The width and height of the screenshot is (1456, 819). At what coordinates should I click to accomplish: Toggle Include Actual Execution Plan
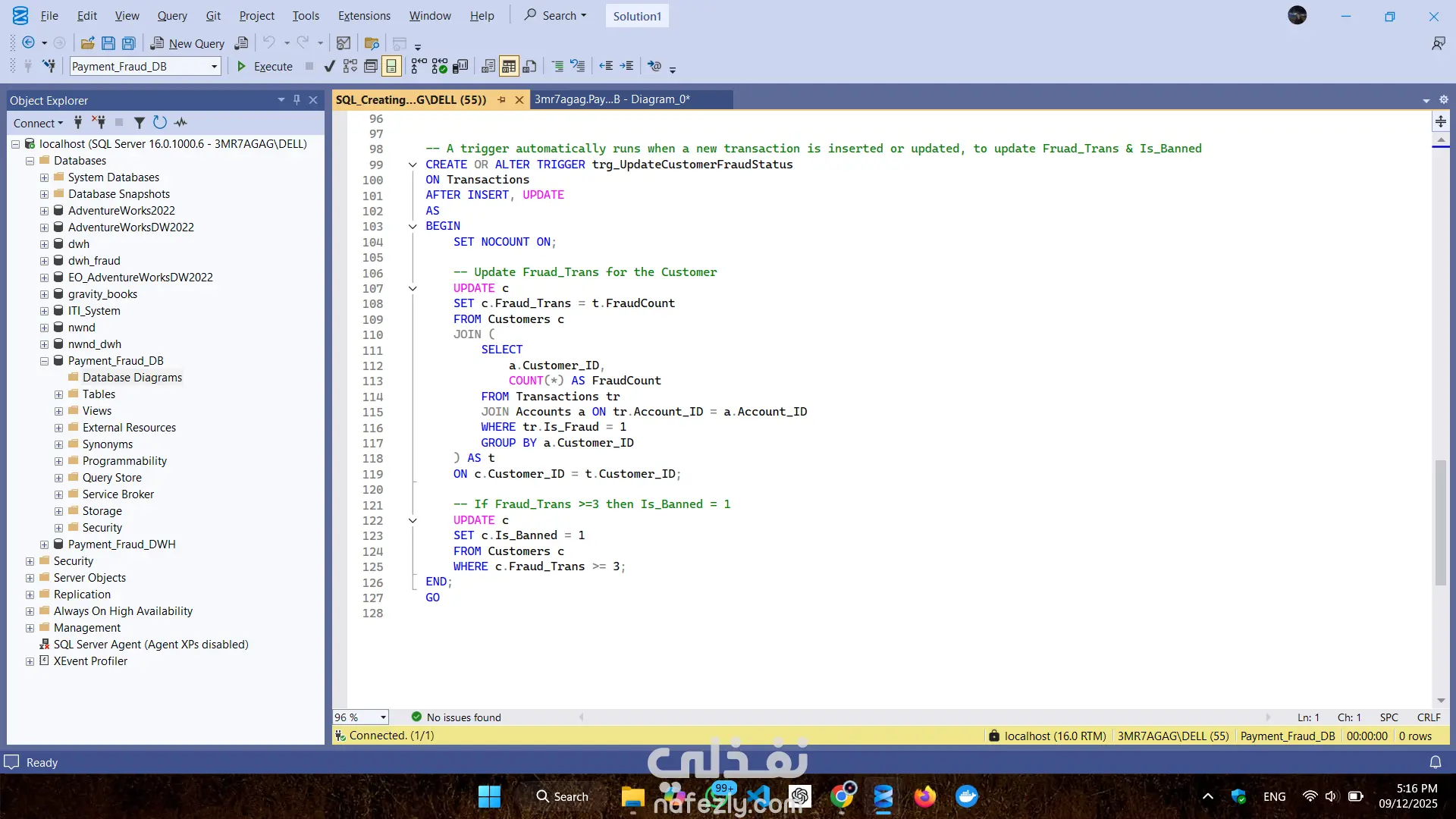click(x=419, y=67)
